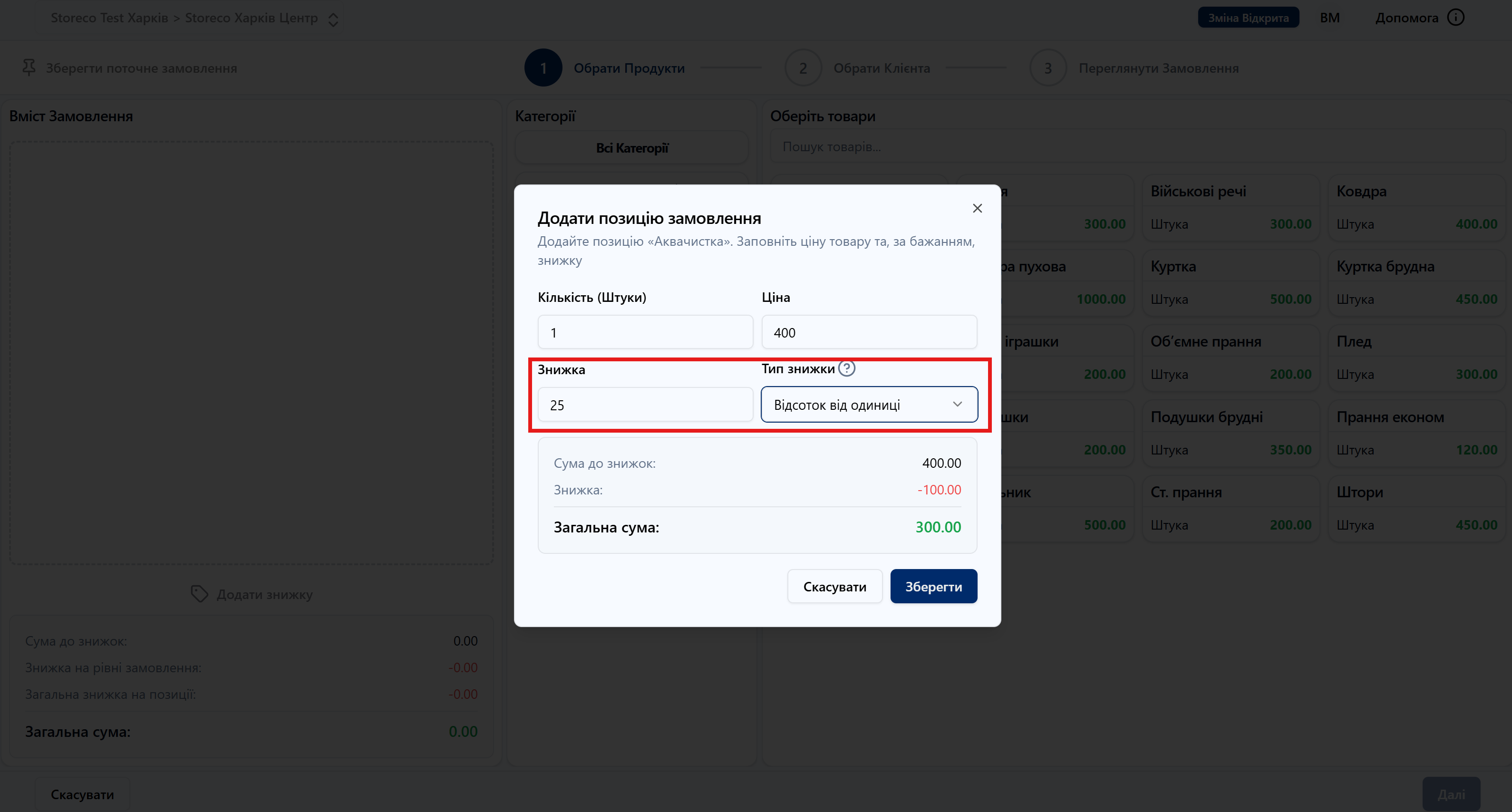Select the Всі Категорії category
Screen dimensions: 1512x812
631,148
